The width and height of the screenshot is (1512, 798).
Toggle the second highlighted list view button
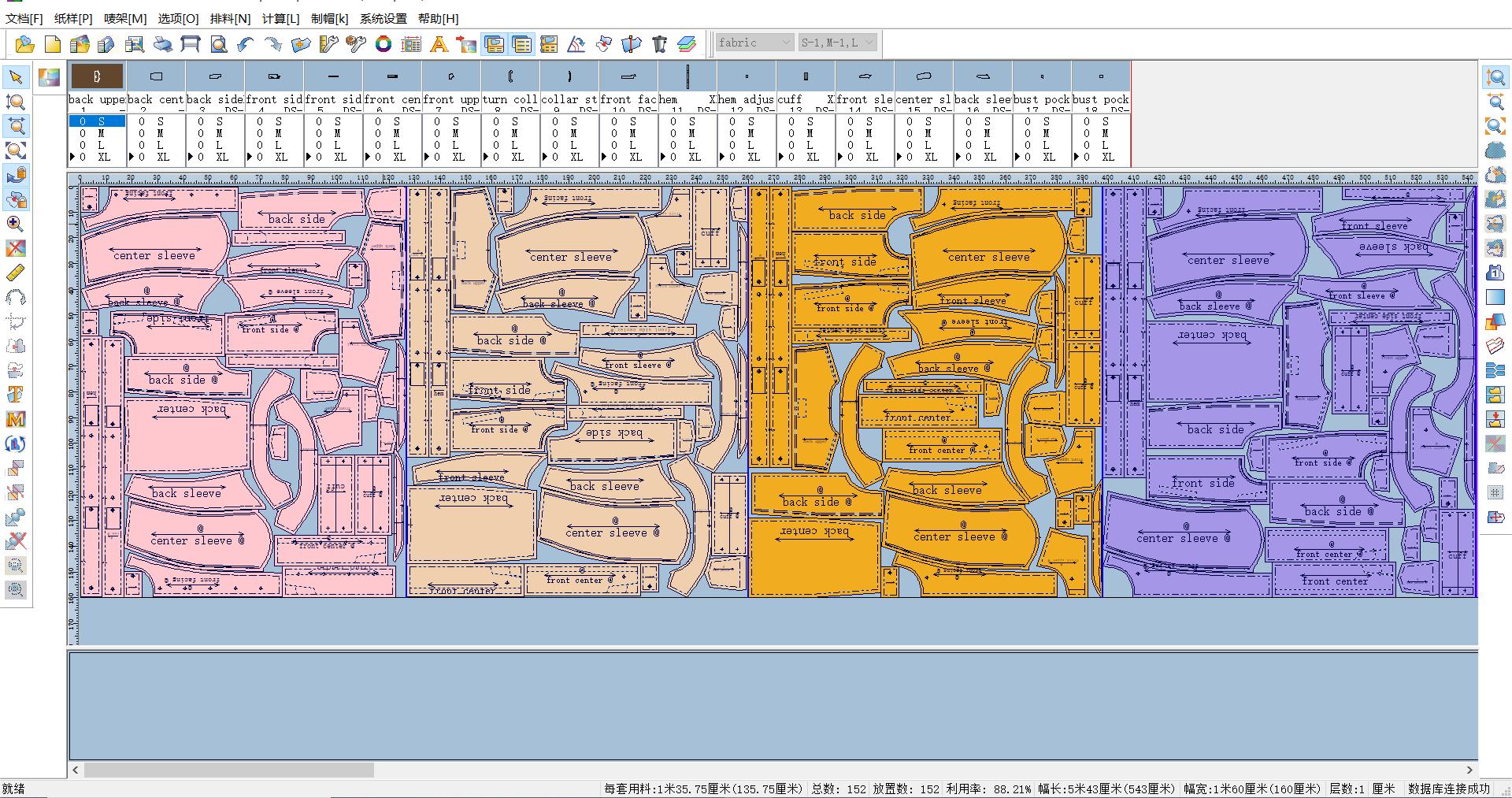coord(522,44)
